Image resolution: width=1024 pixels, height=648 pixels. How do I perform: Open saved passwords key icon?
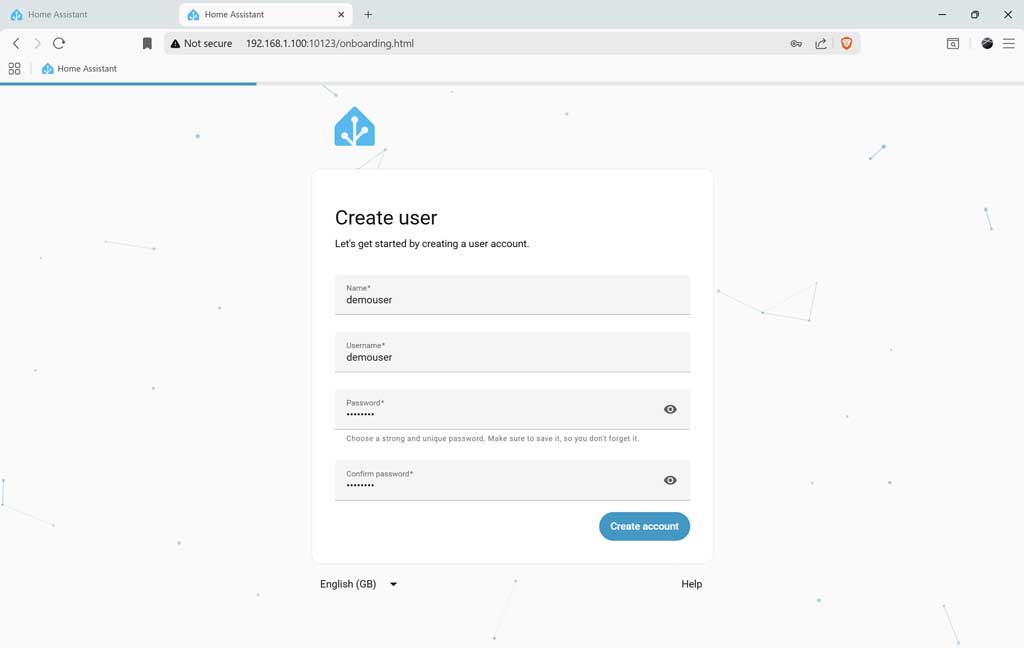(796, 44)
